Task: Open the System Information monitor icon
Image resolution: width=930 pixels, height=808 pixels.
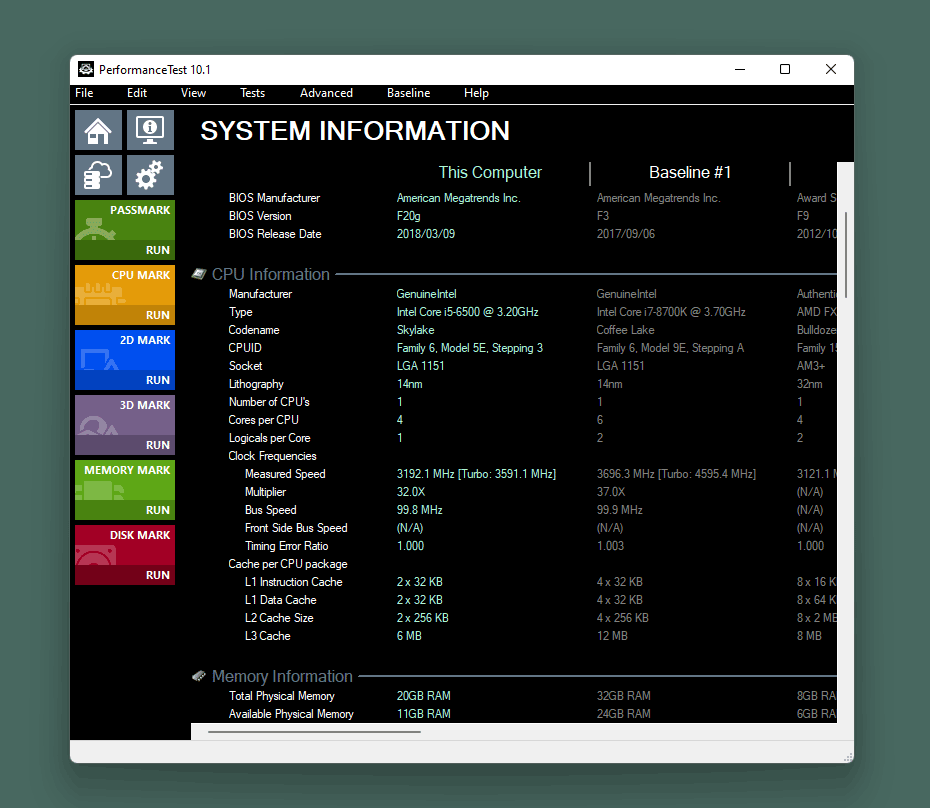Action: click(151, 130)
